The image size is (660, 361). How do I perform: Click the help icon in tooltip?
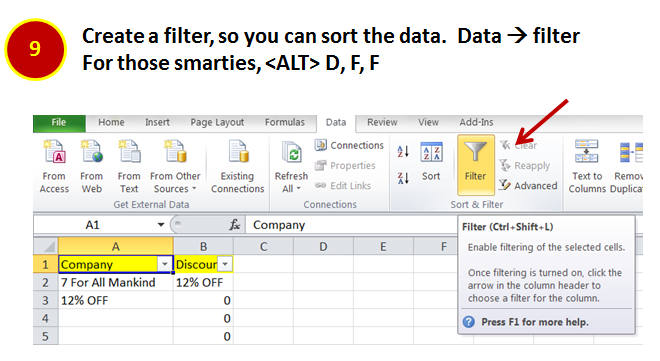(469, 322)
